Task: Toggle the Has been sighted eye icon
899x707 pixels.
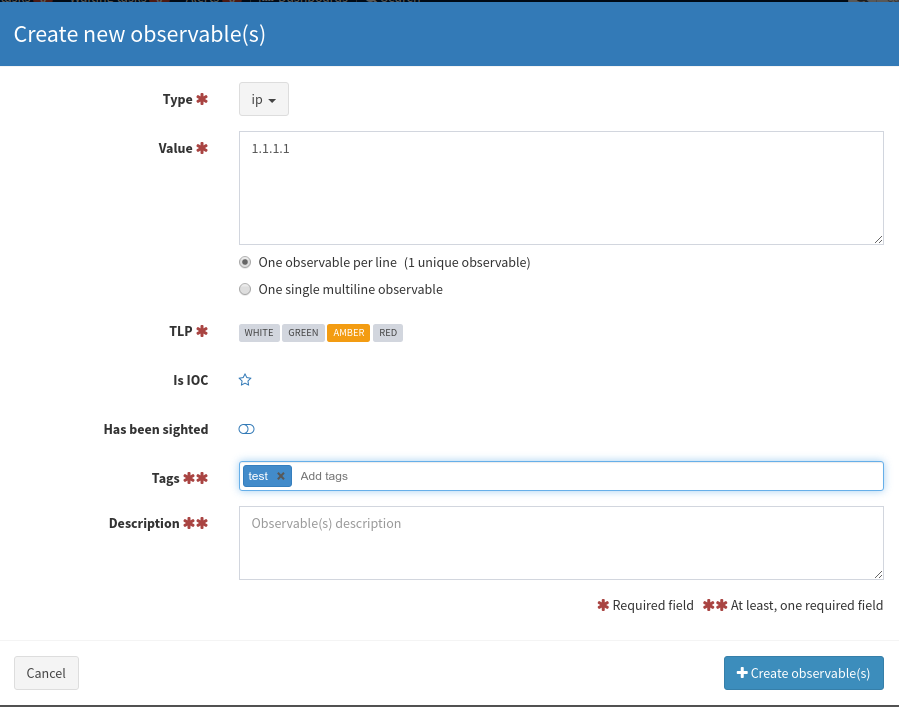Action: click(246, 428)
